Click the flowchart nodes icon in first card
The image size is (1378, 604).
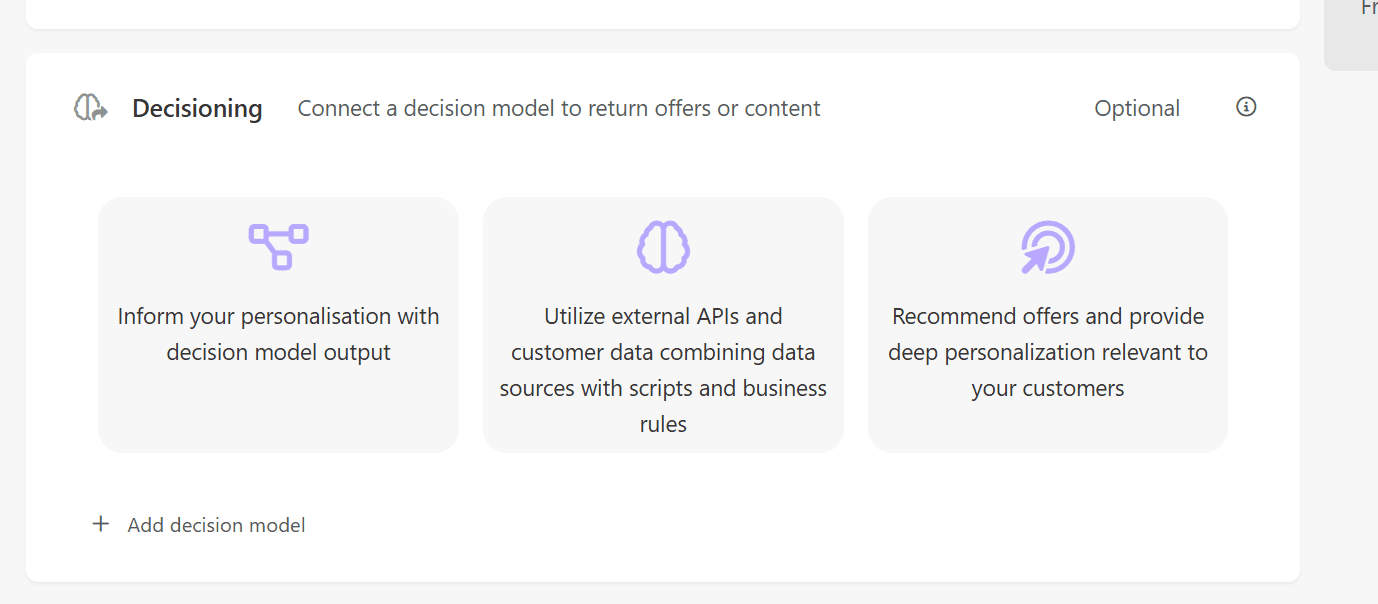[278, 247]
